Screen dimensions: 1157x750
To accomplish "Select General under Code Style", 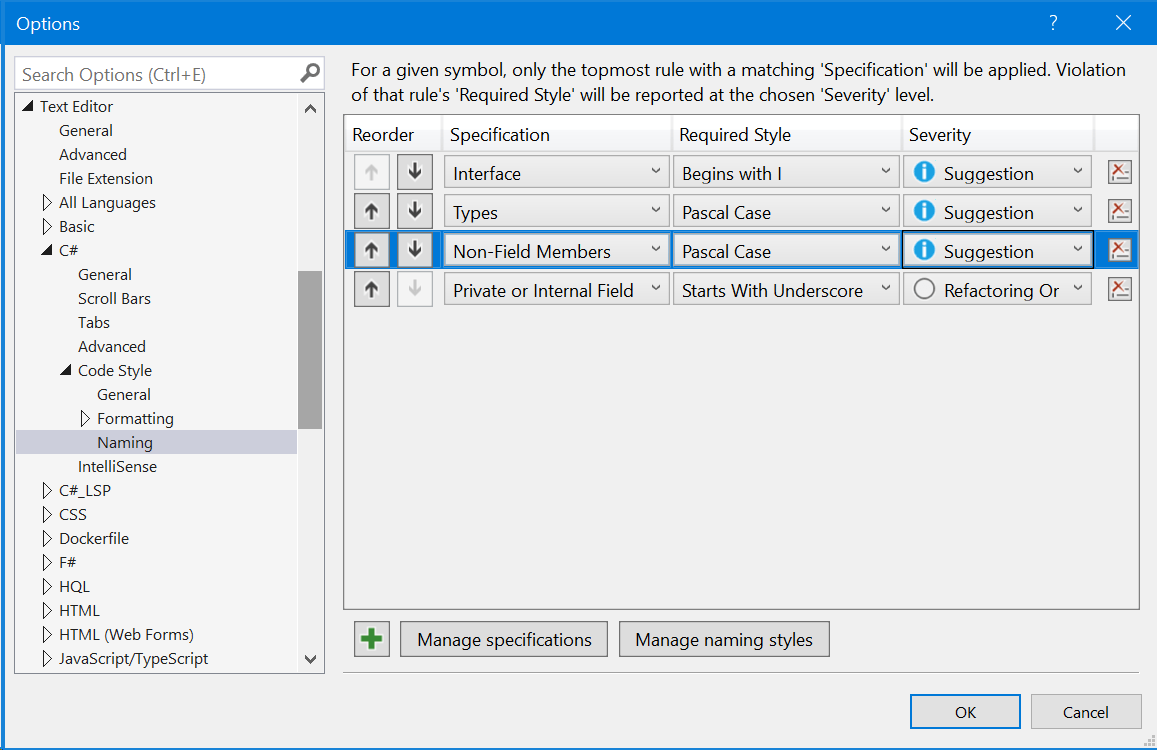I will pyautogui.click(x=124, y=394).
